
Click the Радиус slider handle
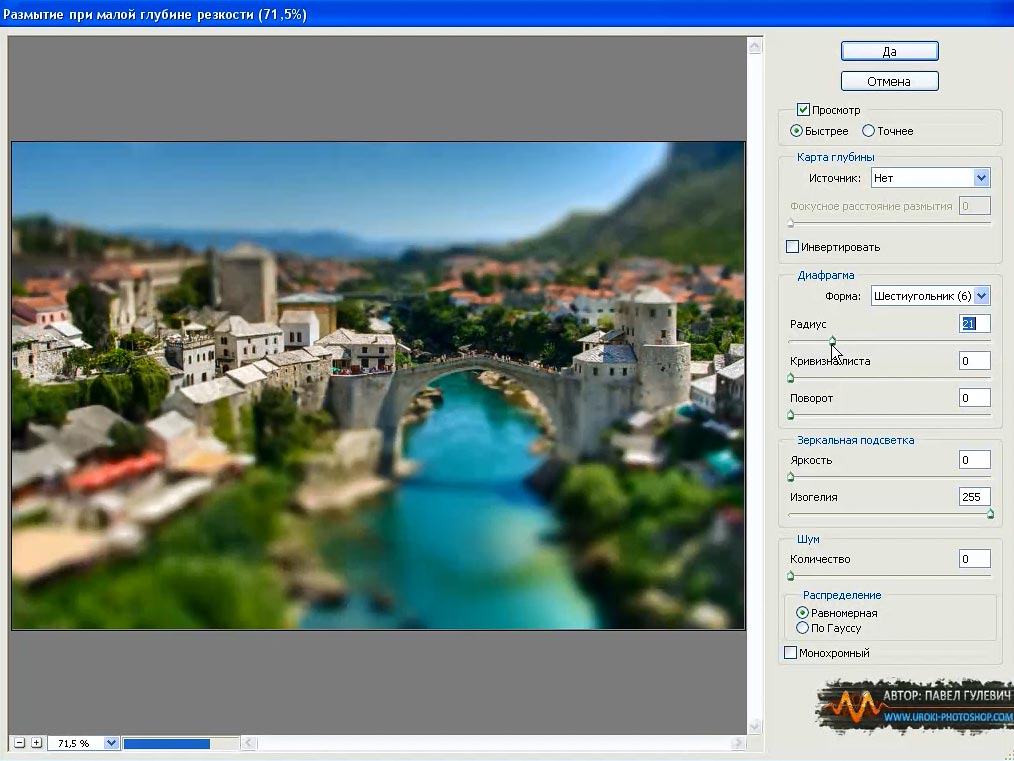pos(832,341)
